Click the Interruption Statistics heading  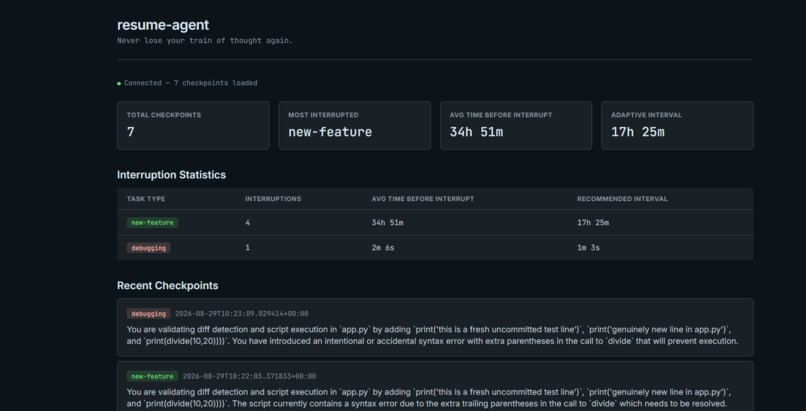click(x=171, y=175)
